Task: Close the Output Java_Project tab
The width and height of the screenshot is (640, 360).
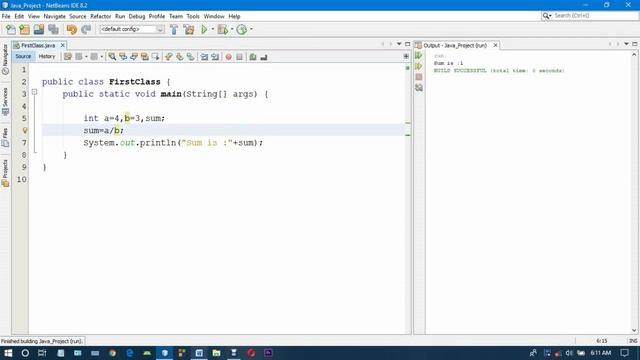Action: [x=496, y=45]
